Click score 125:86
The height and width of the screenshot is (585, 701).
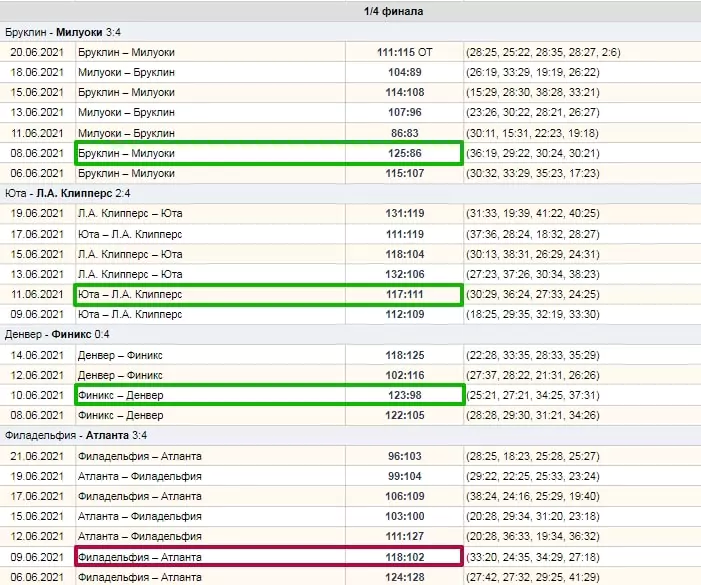(405, 153)
